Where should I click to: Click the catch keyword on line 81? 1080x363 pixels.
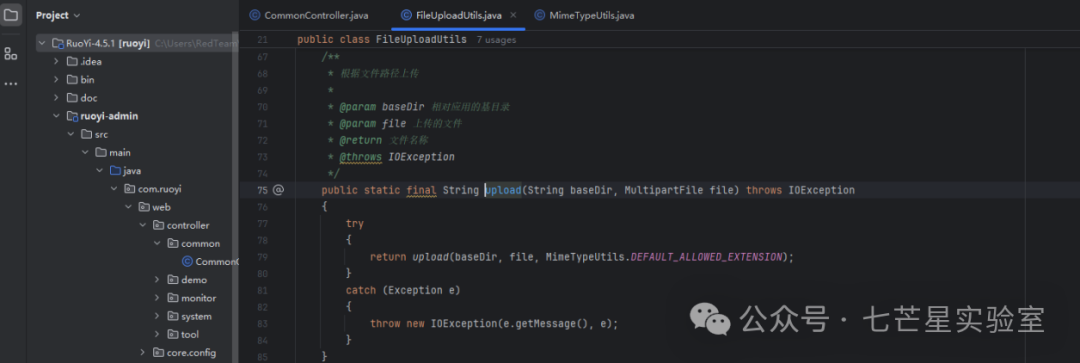(x=360, y=290)
